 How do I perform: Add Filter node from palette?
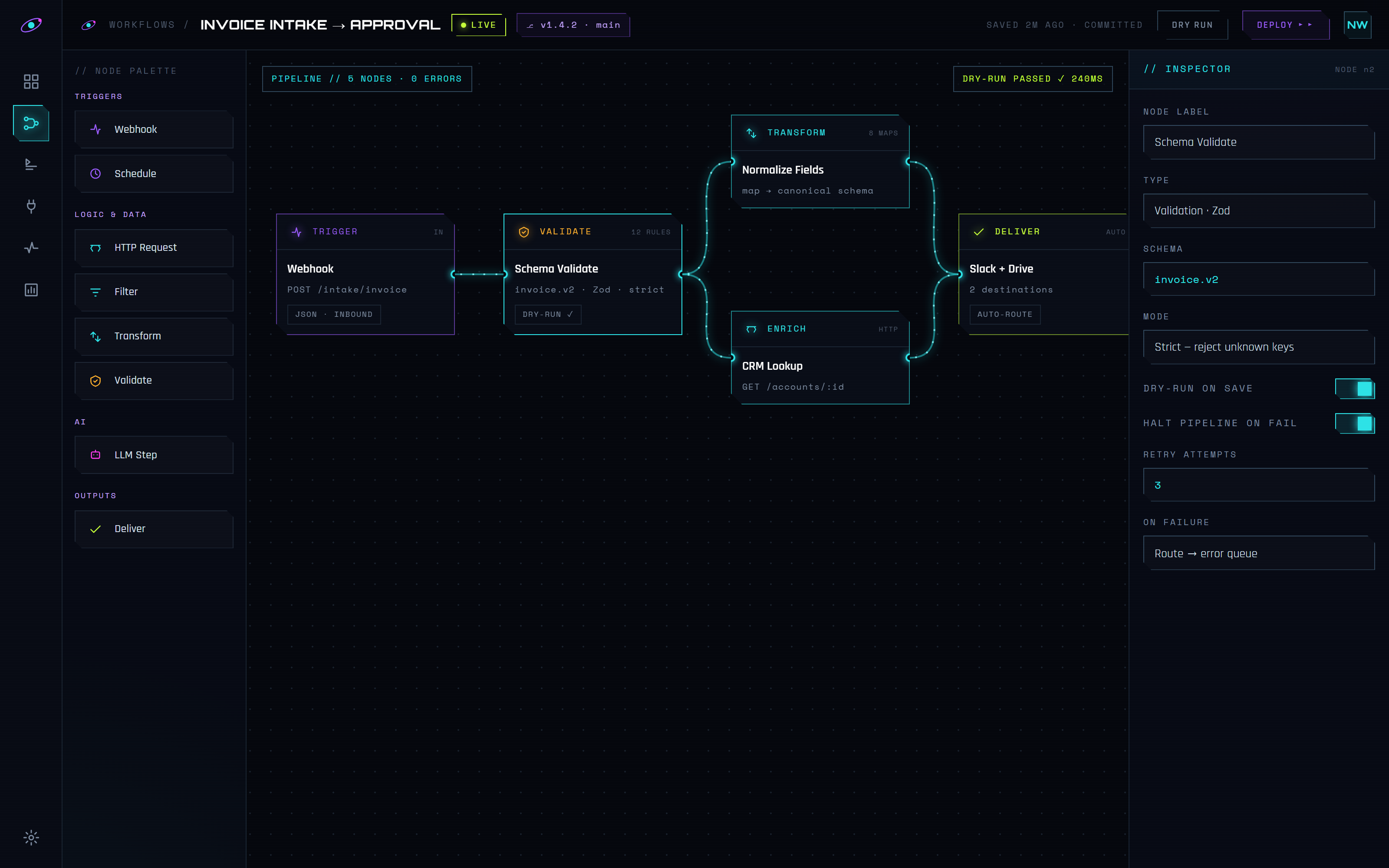pyautogui.click(x=154, y=292)
